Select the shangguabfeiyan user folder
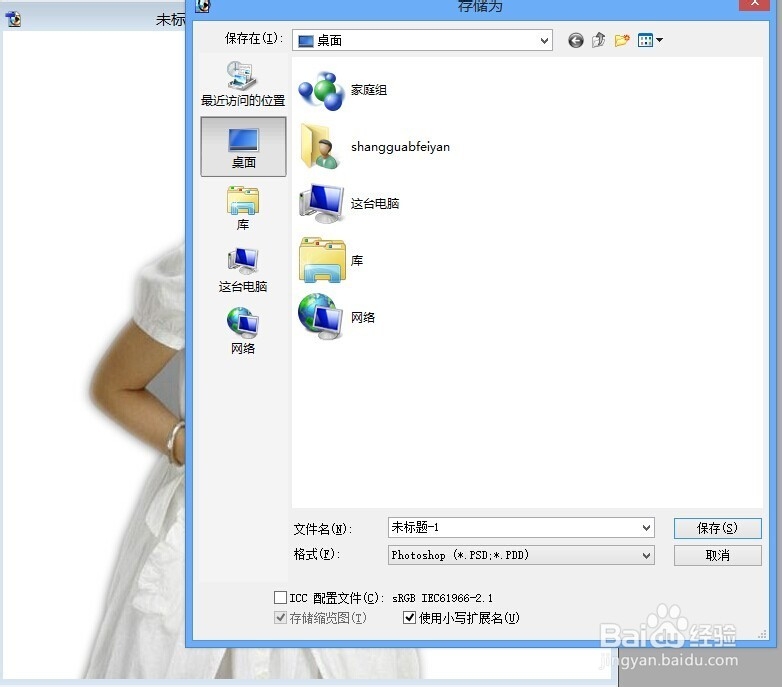 pos(375,147)
